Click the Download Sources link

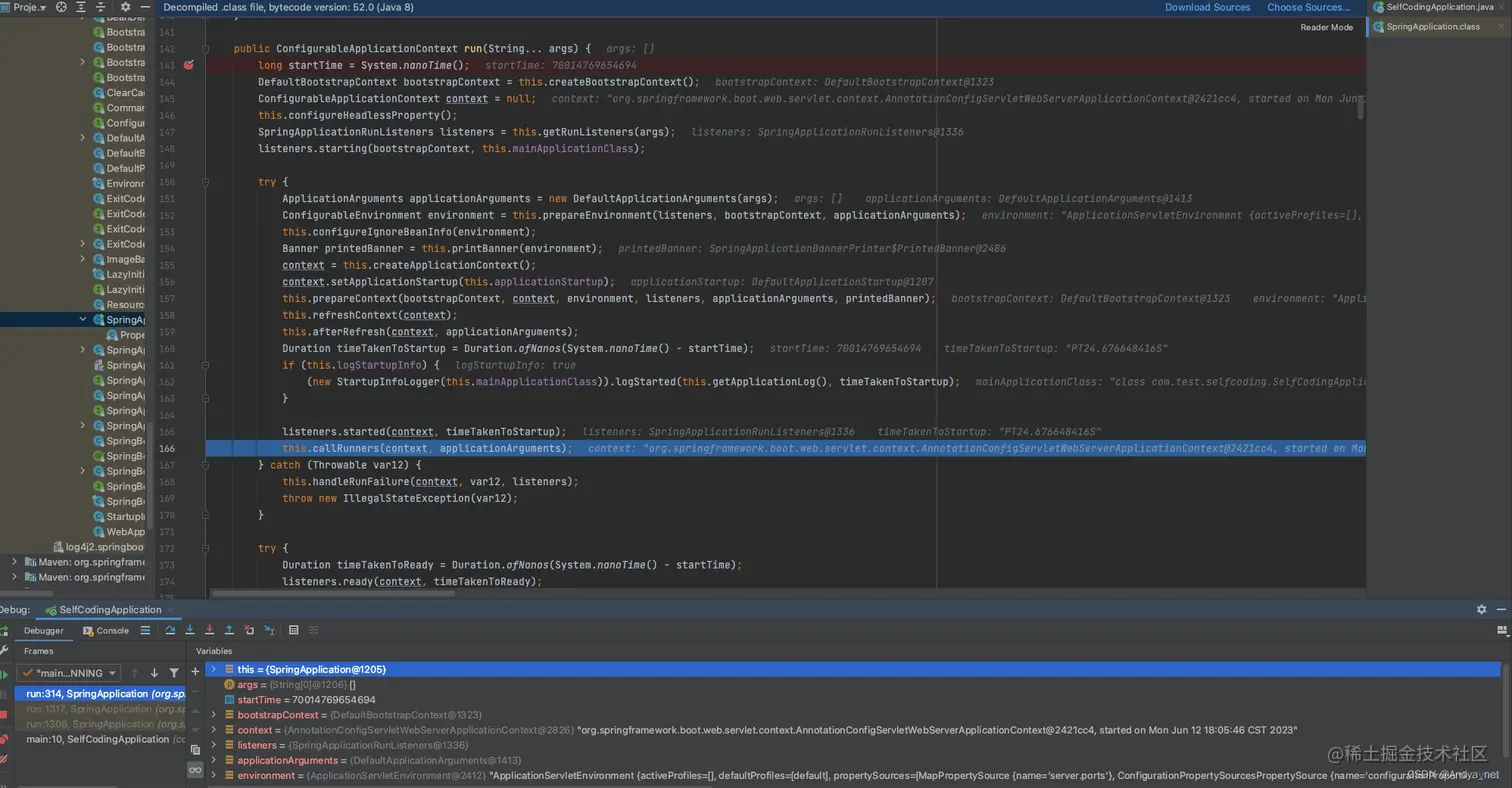(1207, 7)
